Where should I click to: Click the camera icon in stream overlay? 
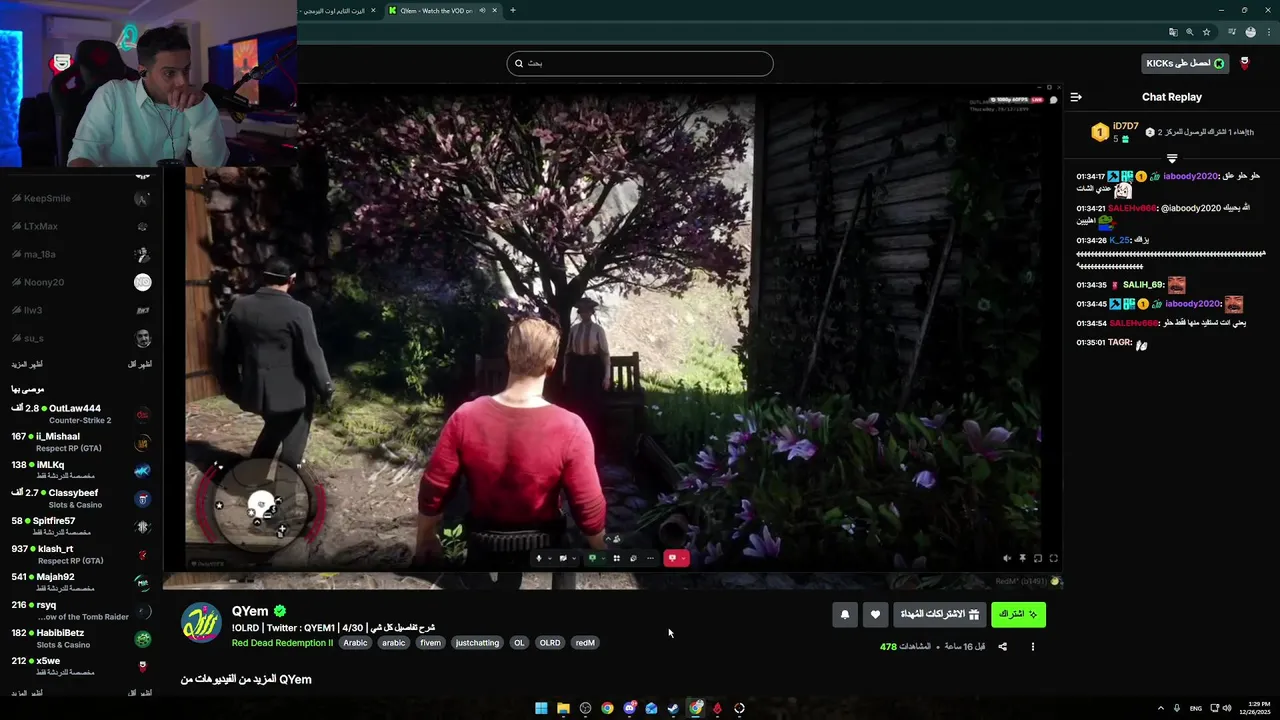pos(564,558)
